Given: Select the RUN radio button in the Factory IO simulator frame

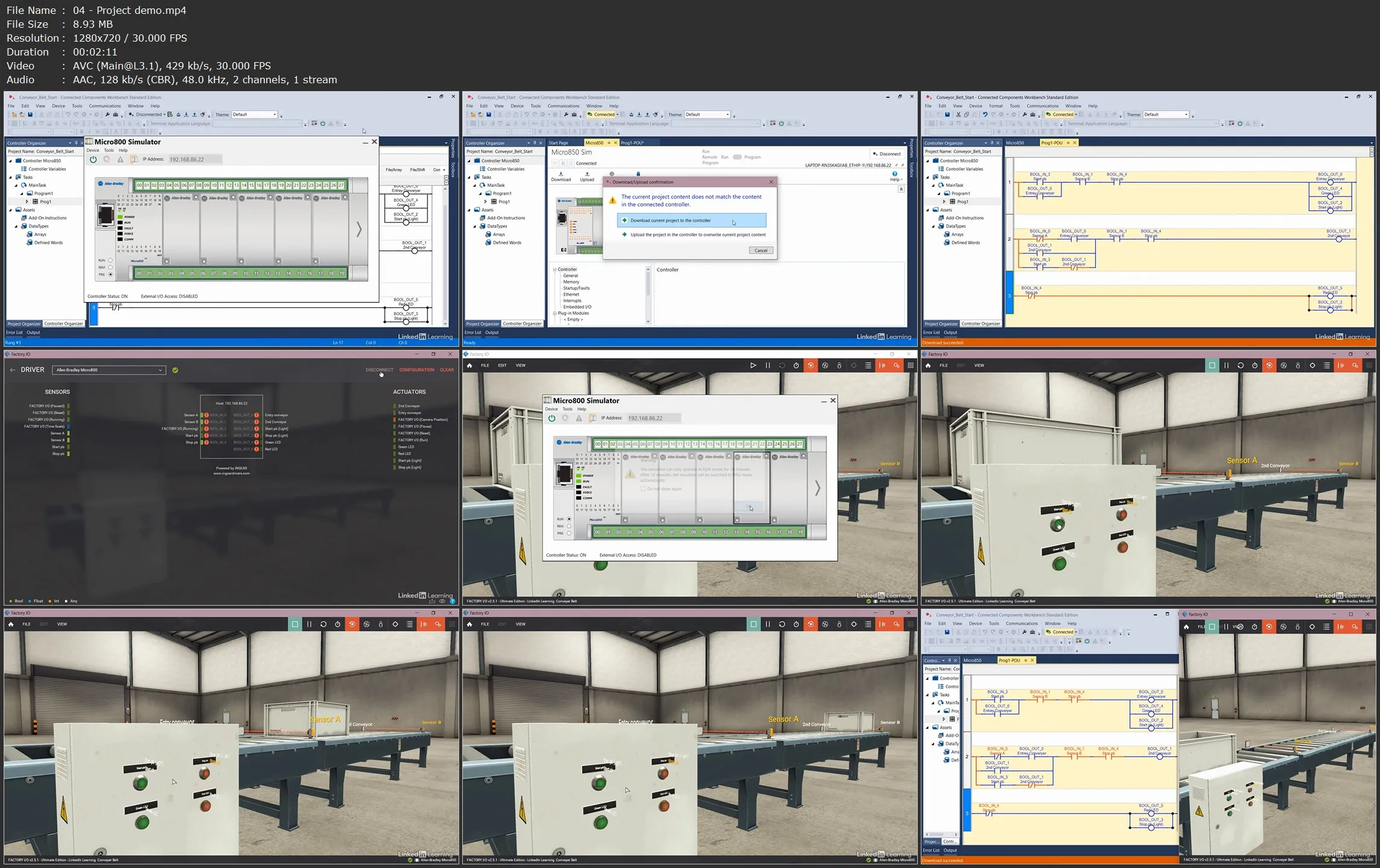Looking at the screenshot, I should 568,519.
